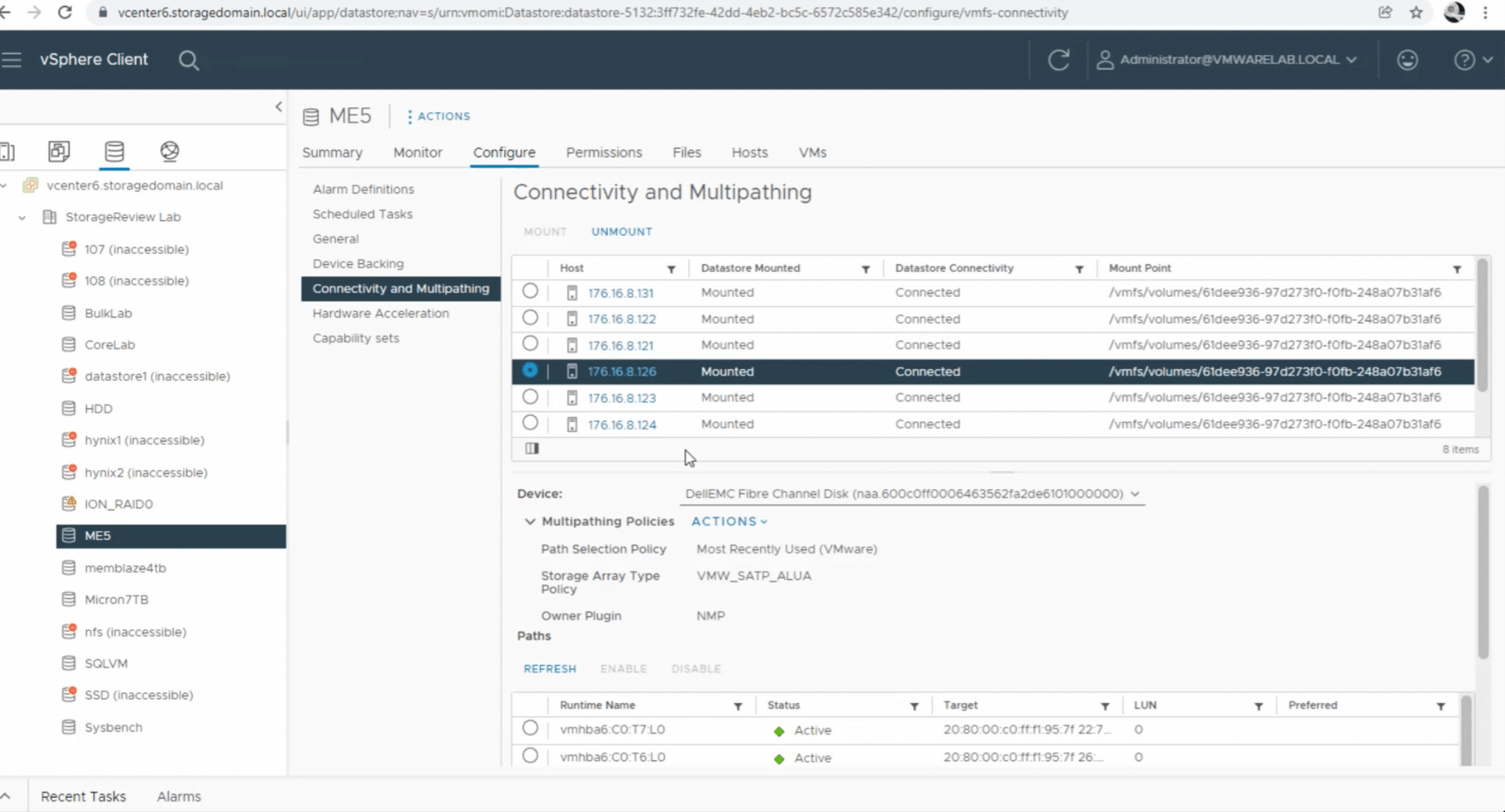Open the feedback smiley icon
The image size is (1505, 812).
click(x=1407, y=60)
